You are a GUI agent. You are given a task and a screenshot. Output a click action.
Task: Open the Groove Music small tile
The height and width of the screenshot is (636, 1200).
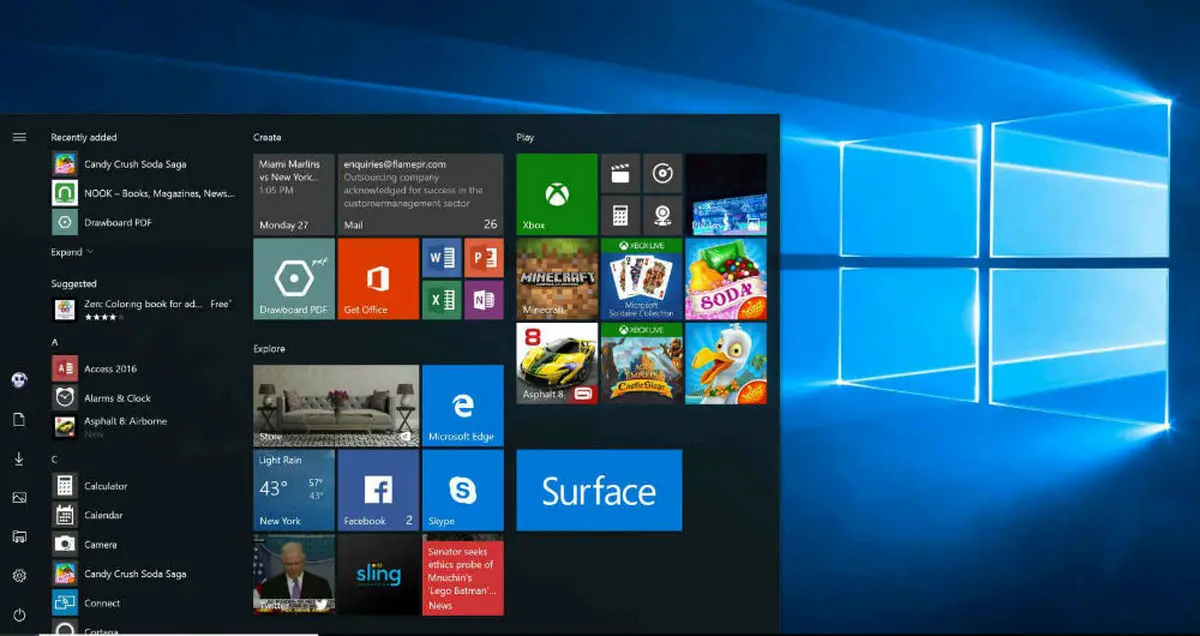[662, 173]
